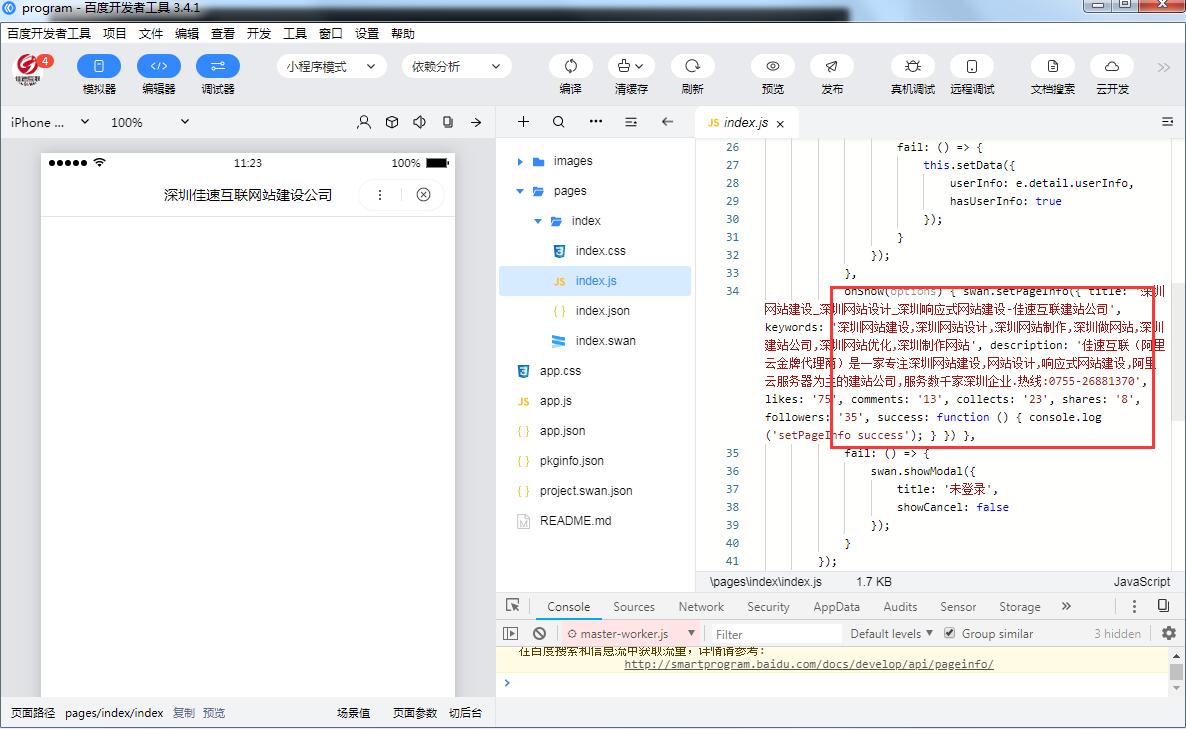The height and width of the screenshot is (729, 1186).
Task: Show more DevTools tabs chevron
Action: [x=1066, y=606]
